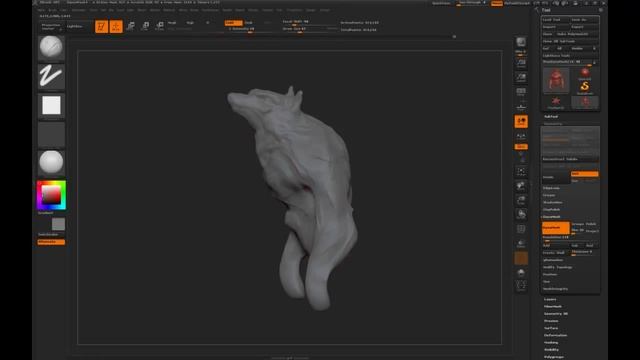
Task: Open the Alpha menu
Action: click(42, 10)
